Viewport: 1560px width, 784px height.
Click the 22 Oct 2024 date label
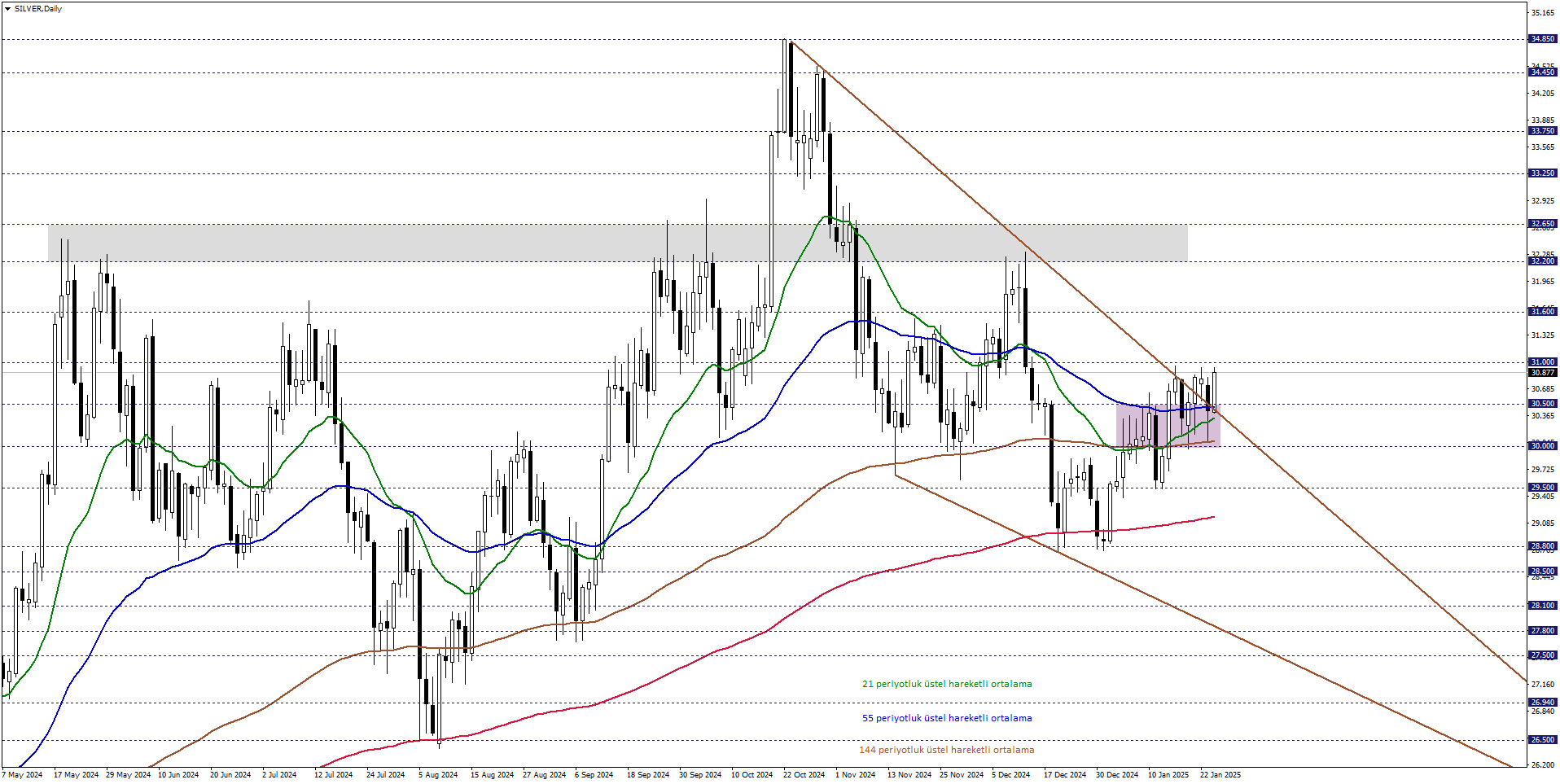coord(804,775)
